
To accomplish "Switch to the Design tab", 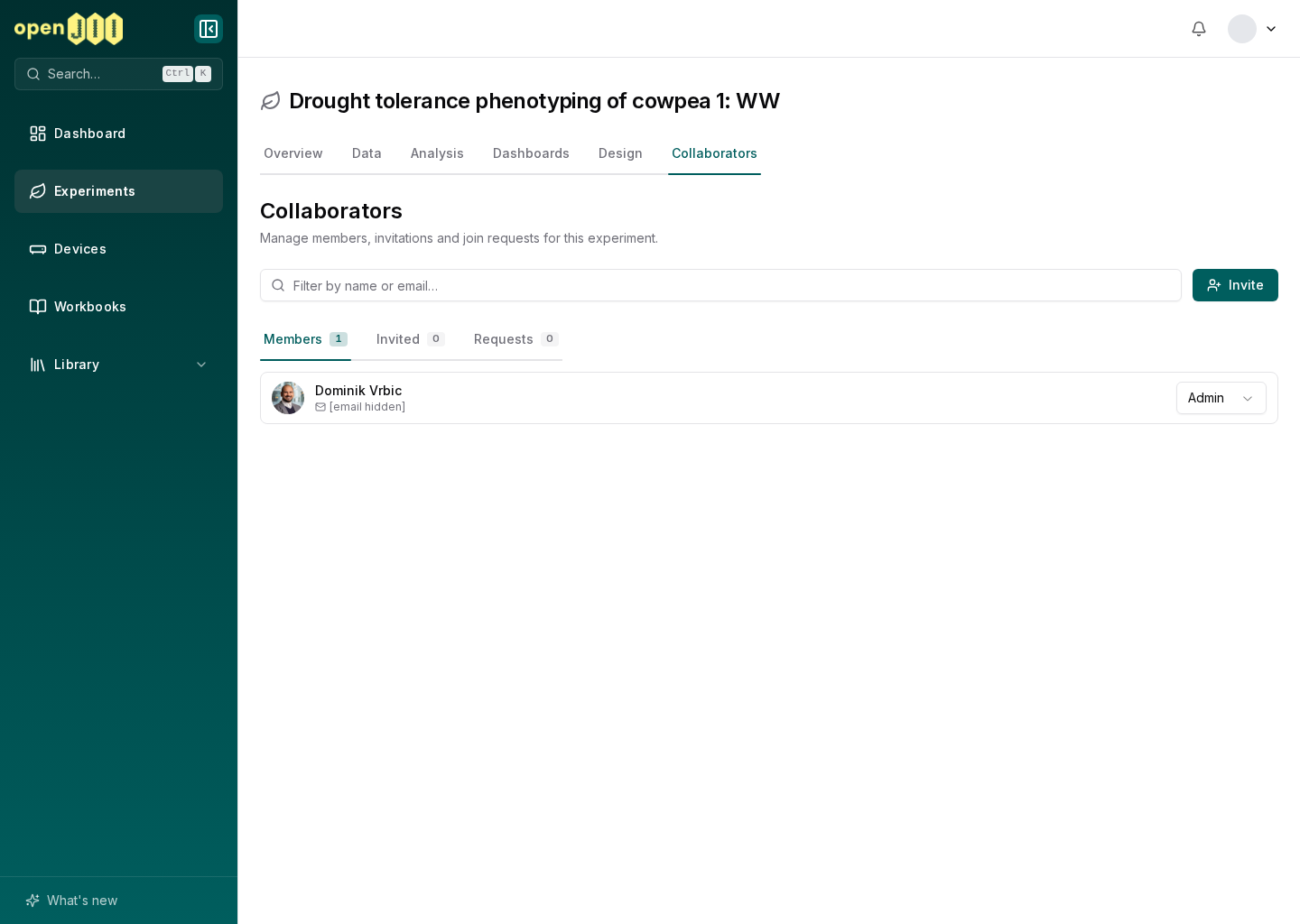I will 620,153.
